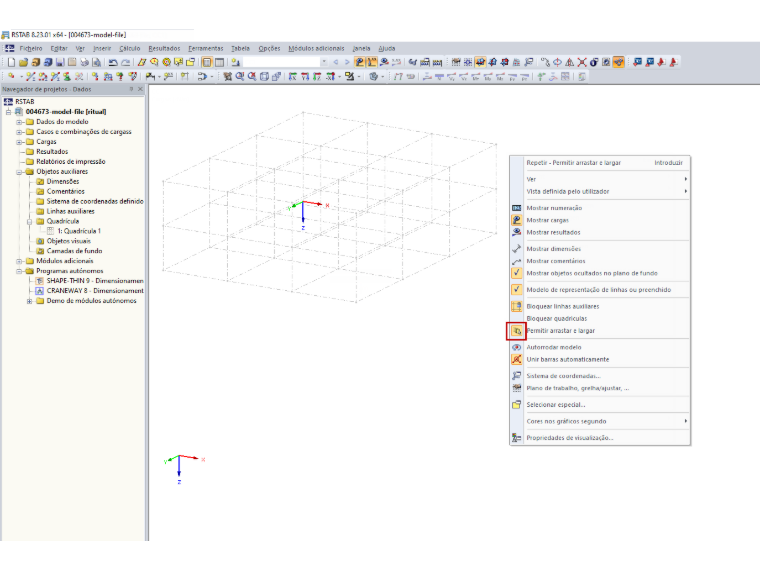Click the previous load case arrow
760x570 pixels.
335,62
